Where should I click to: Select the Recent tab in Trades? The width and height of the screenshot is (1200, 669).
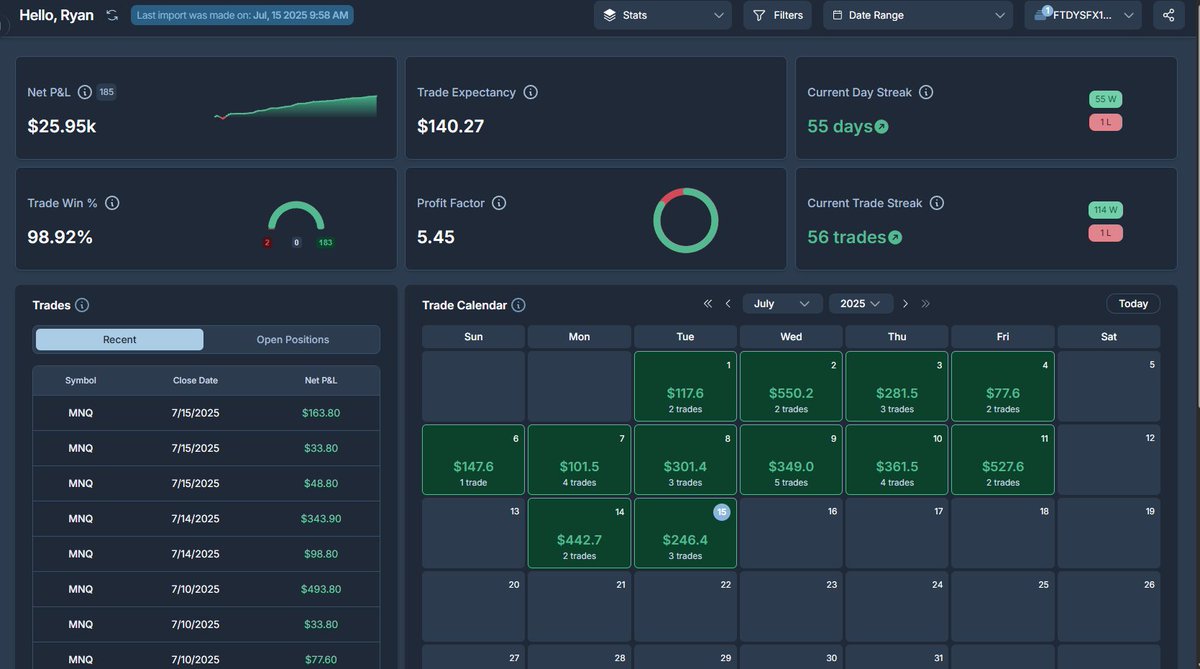click(120, 340)
